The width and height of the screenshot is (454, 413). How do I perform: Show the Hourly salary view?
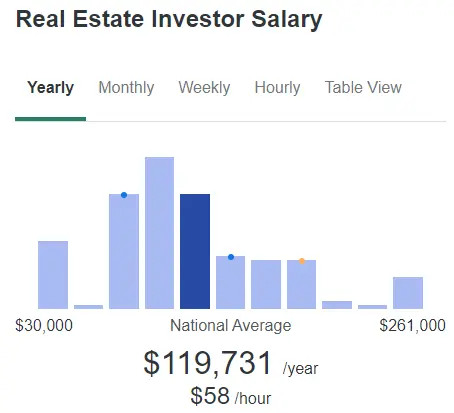point(277,88)
